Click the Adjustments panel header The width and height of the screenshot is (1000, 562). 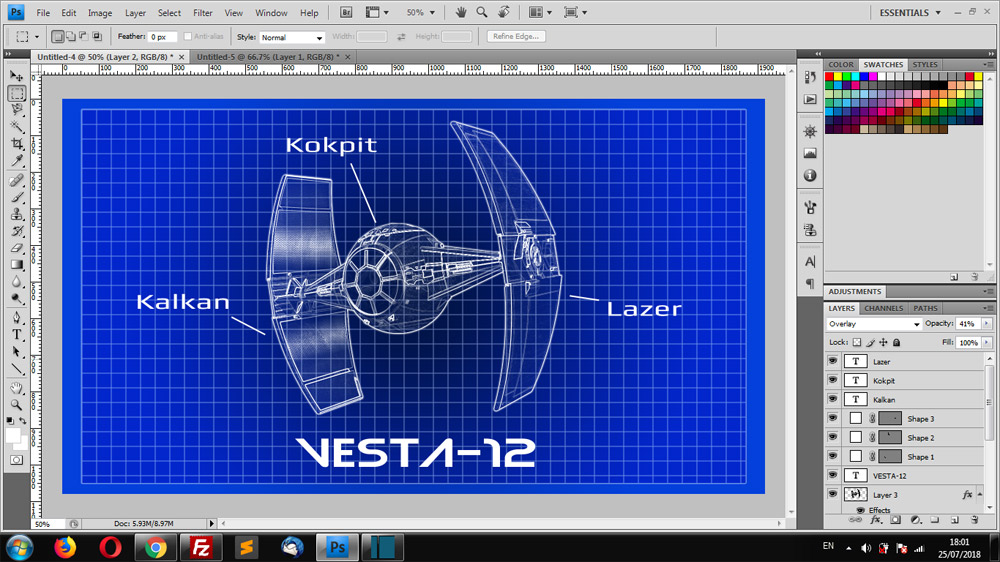point(855,292)
